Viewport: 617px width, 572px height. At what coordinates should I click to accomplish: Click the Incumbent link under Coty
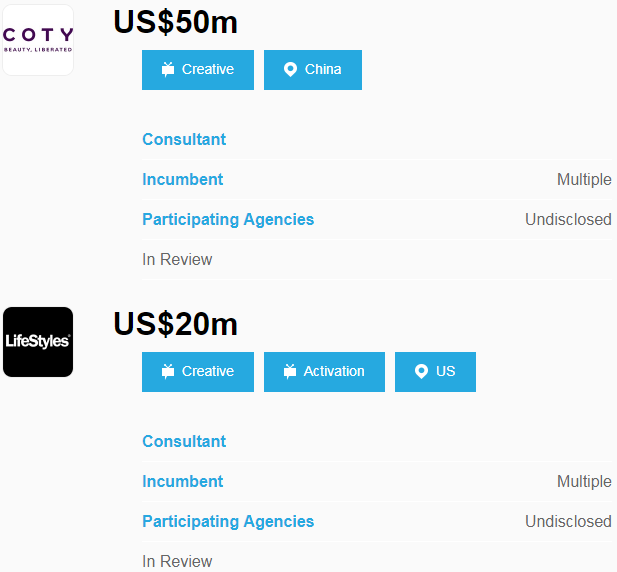pos(183,180)
